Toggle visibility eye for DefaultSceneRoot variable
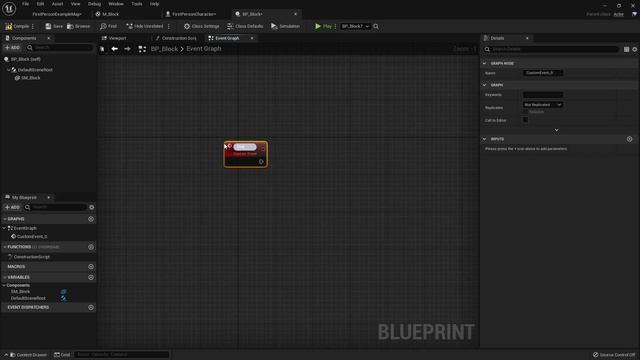This screenshot has height=360, width=640. click(64, 298)
